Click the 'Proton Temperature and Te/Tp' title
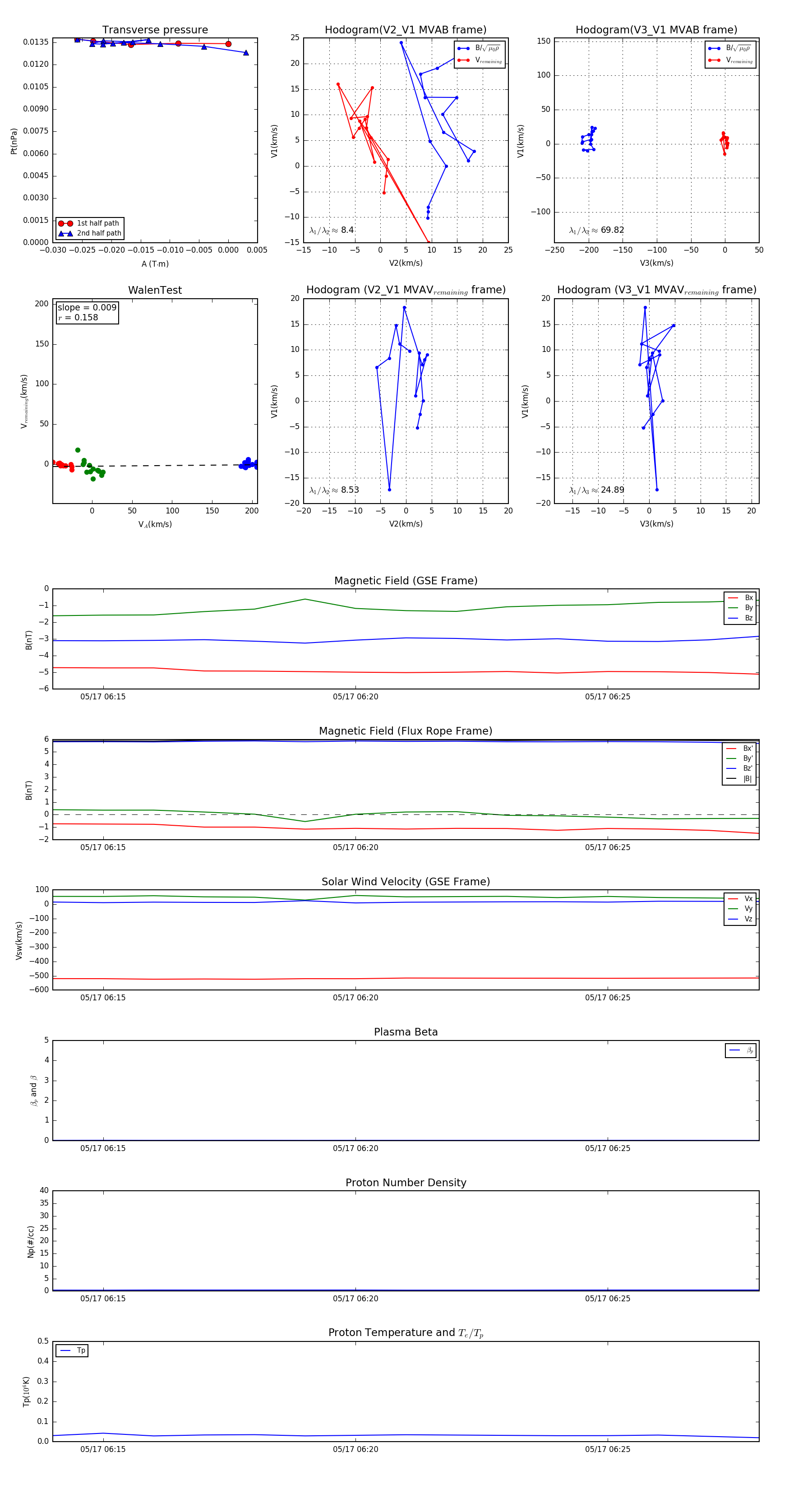This screenshot has height=1489, width=812. pos(406,1333)
